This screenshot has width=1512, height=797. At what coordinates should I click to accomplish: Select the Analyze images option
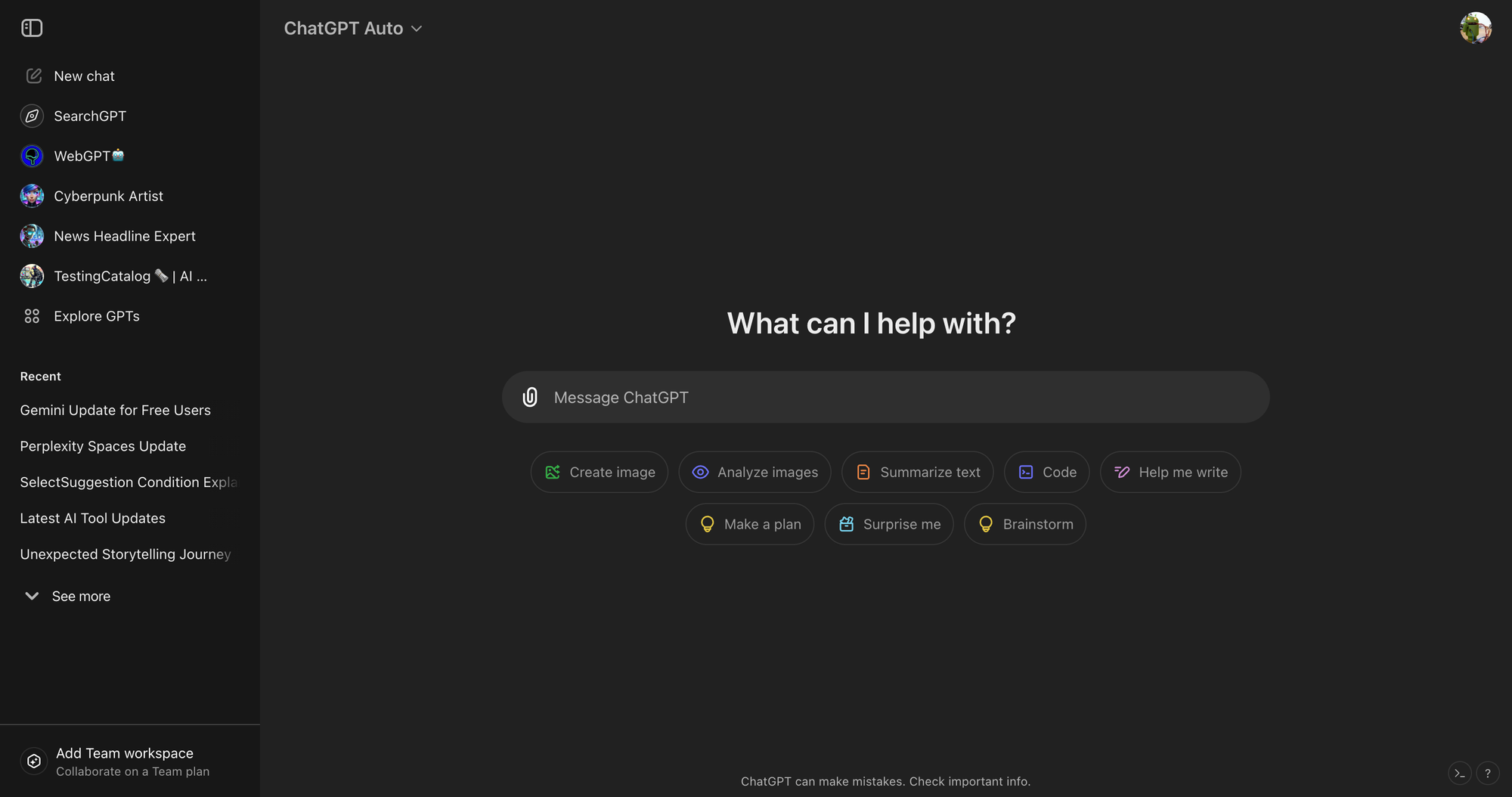pos(754,472)
